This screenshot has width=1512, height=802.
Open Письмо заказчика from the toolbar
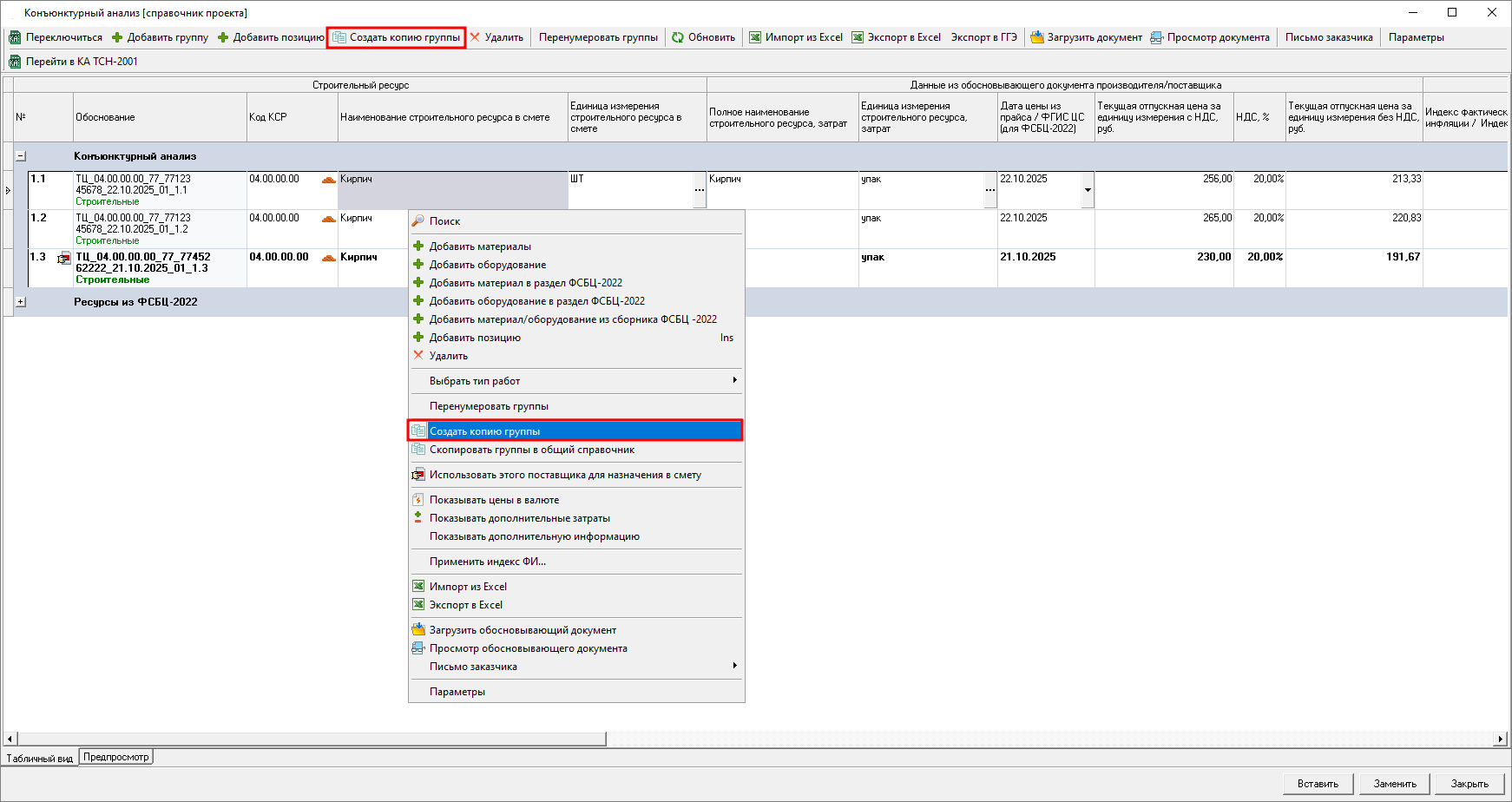pyautogui.click(x=1329, y=37)
